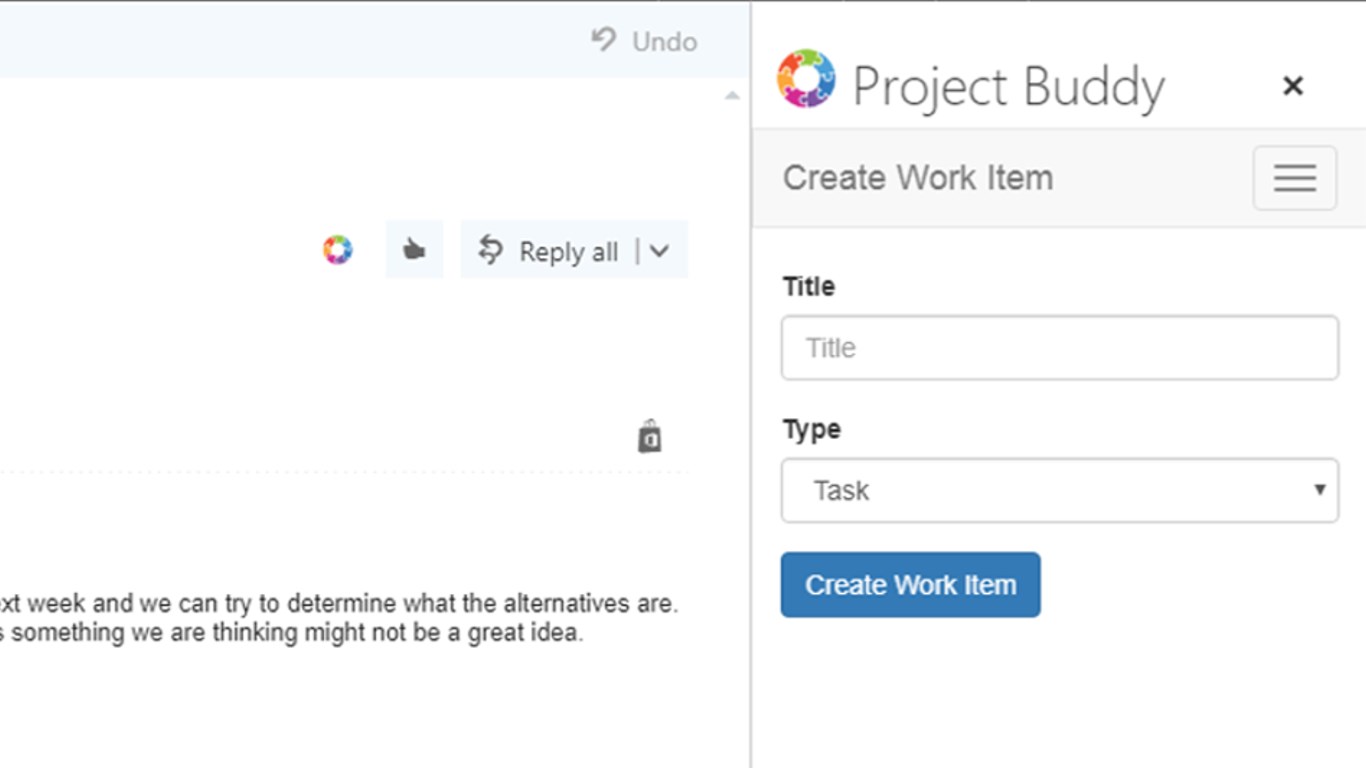Launch Project Buddy add-in icon in email toolbar

click(338, 250)
